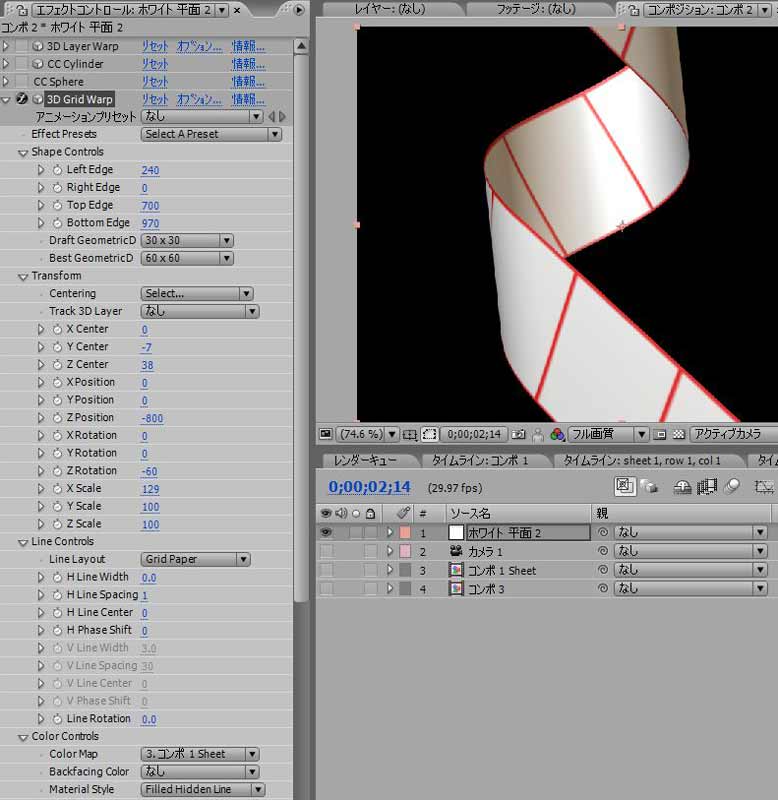Screen dimensions: 778x800
Task: Switch to the レンダーキュー tab
Action: pyautogui.click(x=365, y=461)
